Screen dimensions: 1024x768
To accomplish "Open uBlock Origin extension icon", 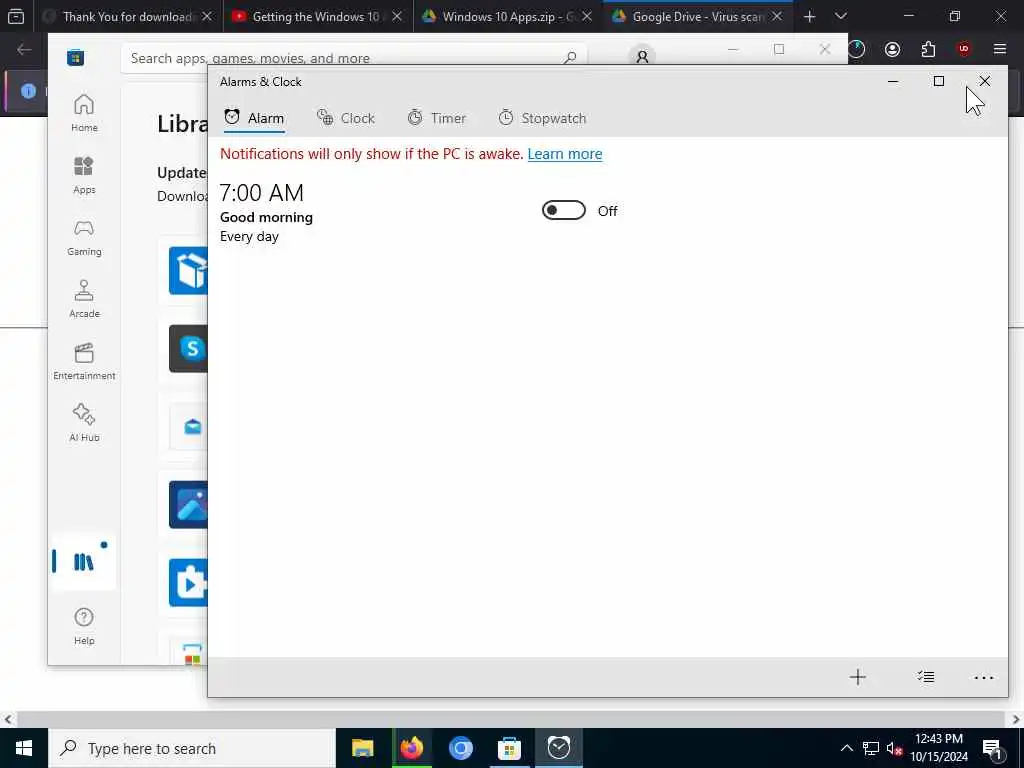I will point(964,49).
